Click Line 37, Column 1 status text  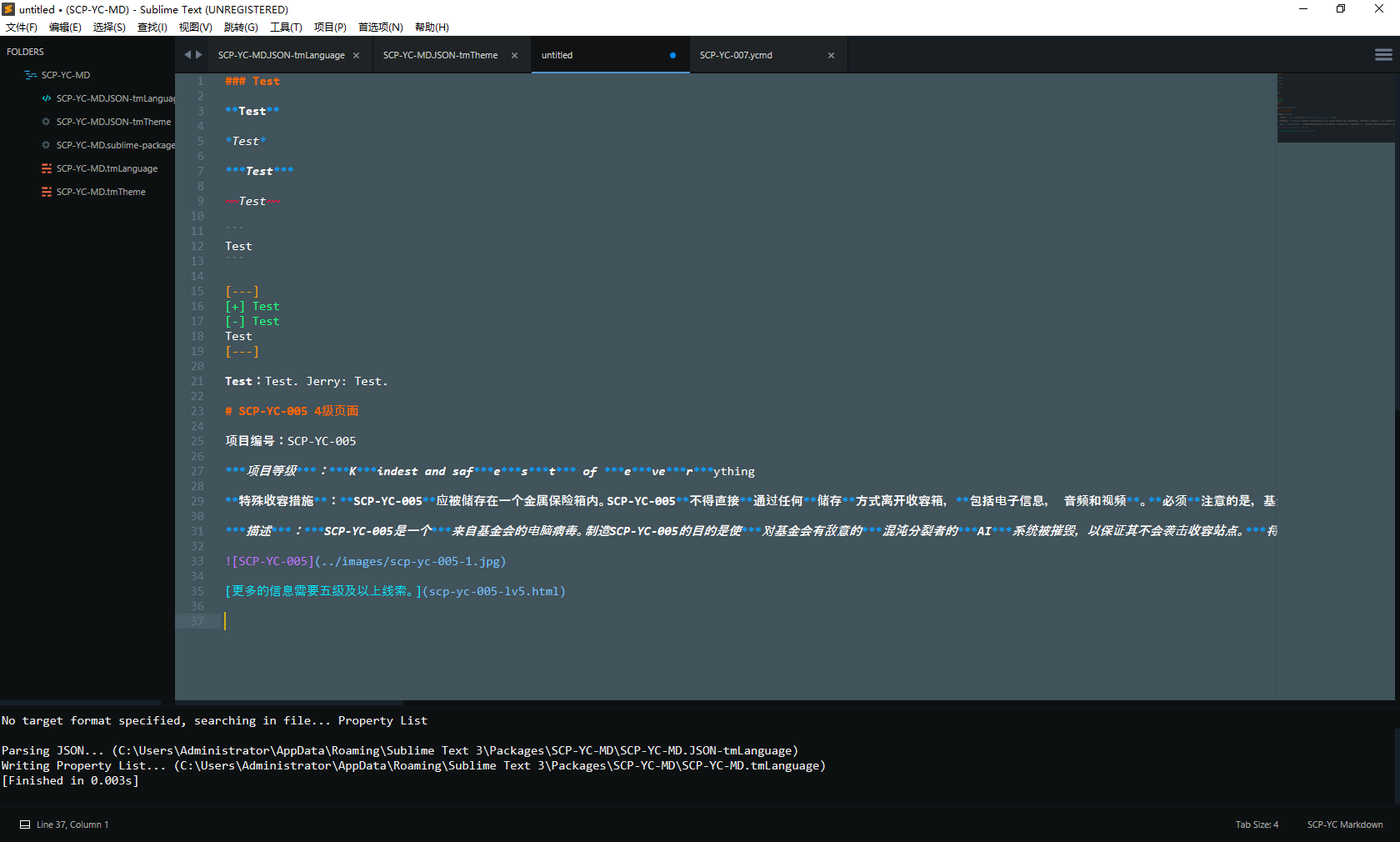pos(72,824)
